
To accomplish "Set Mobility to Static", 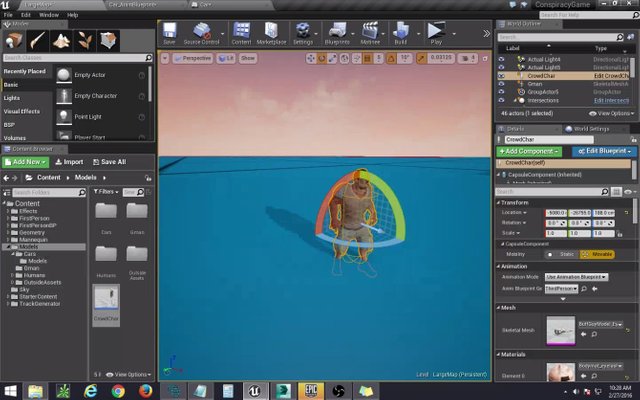I will pyautogui.click(x=562, y=254).
